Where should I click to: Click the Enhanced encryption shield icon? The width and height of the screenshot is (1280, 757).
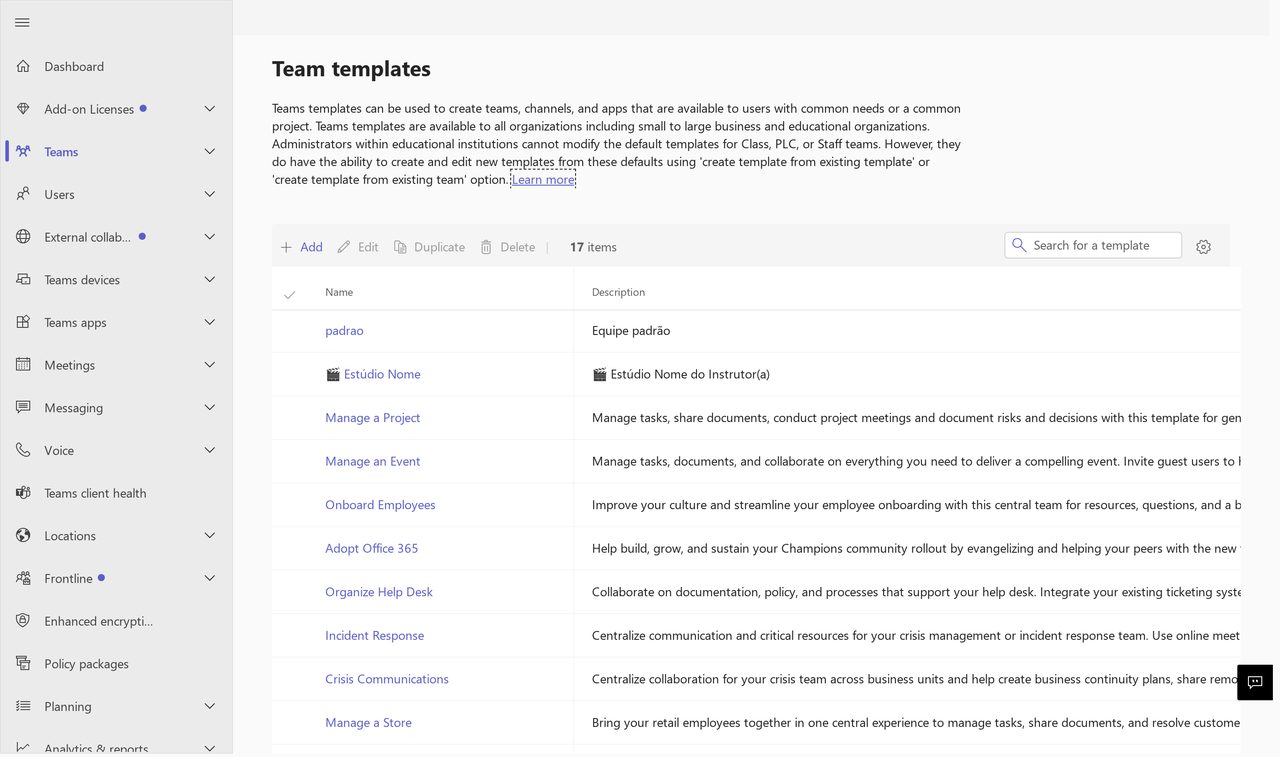(x=23, y=621)
